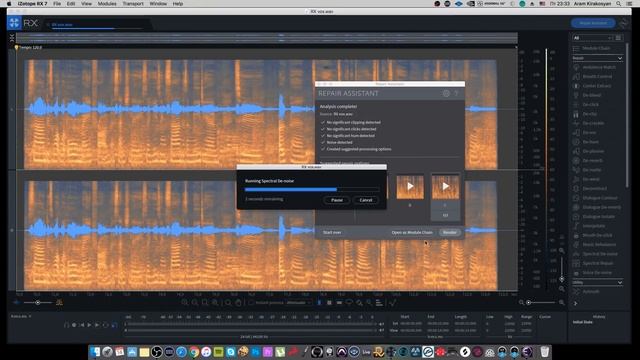Collapse the Utility module category
Viewport: 640px width, 360px height.
click(x=620, y=282)
